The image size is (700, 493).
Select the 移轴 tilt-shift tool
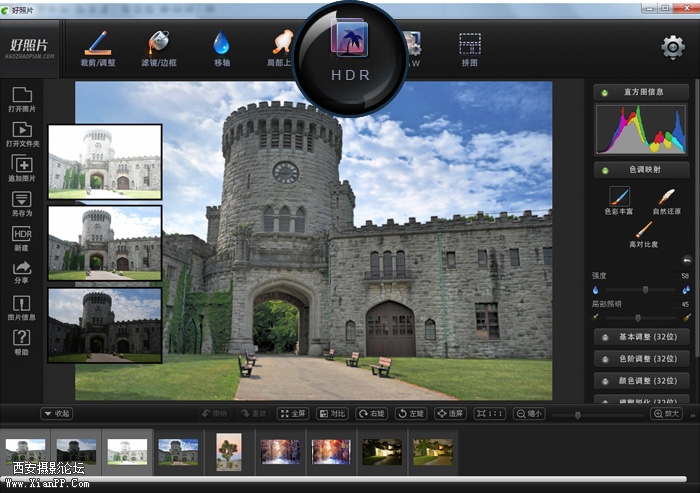[221, 47]
